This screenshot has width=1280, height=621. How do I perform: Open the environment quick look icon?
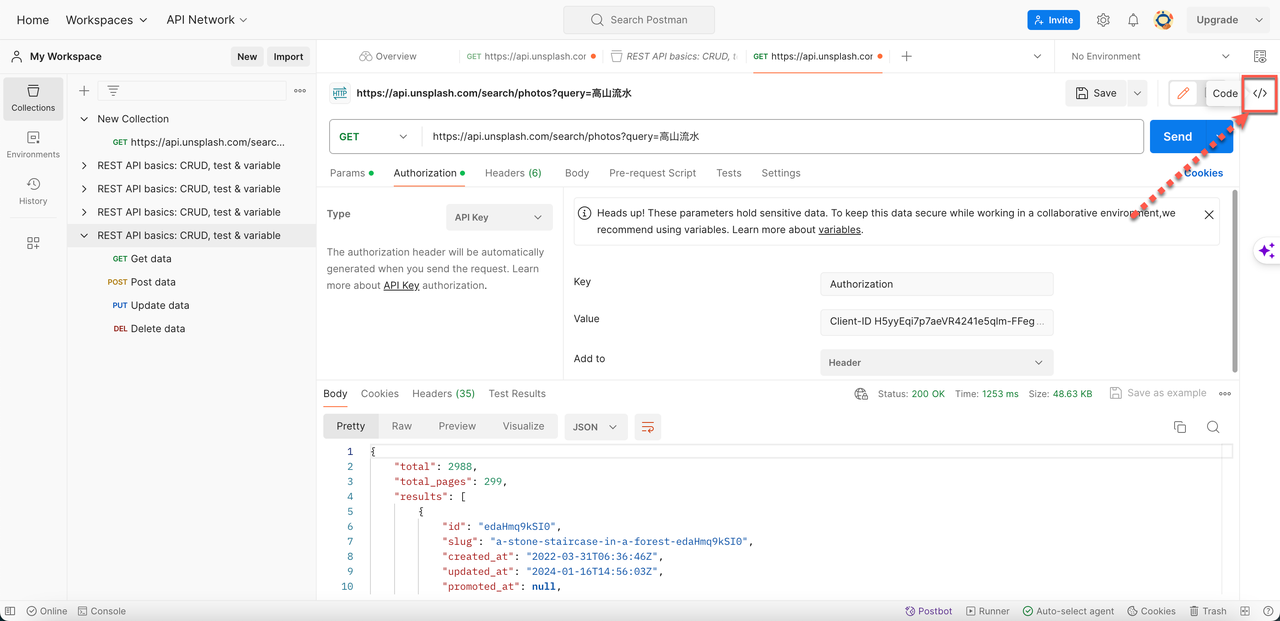(1260, 56)
